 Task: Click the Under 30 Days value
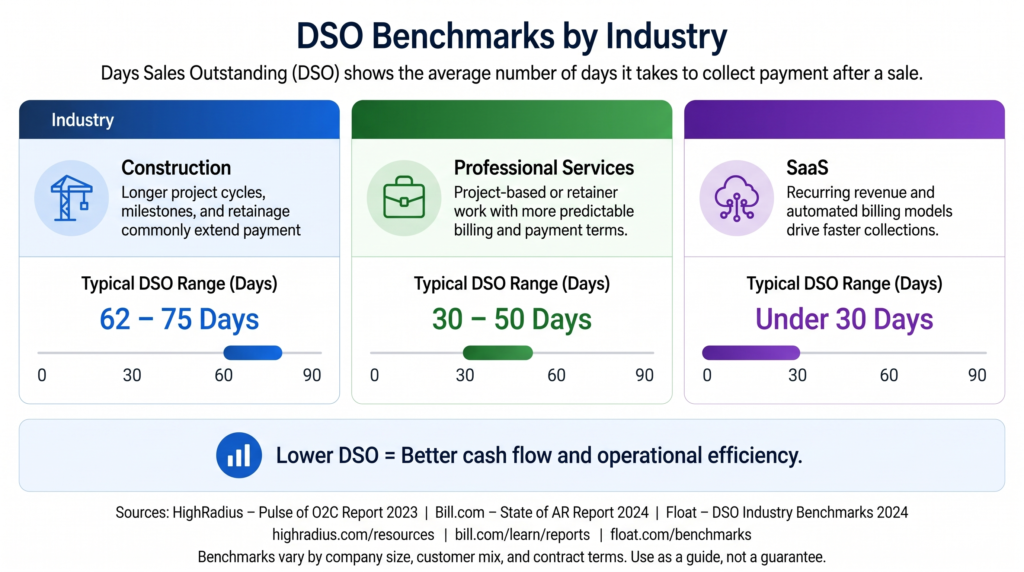pyautogui.click(x=844, y=319)
